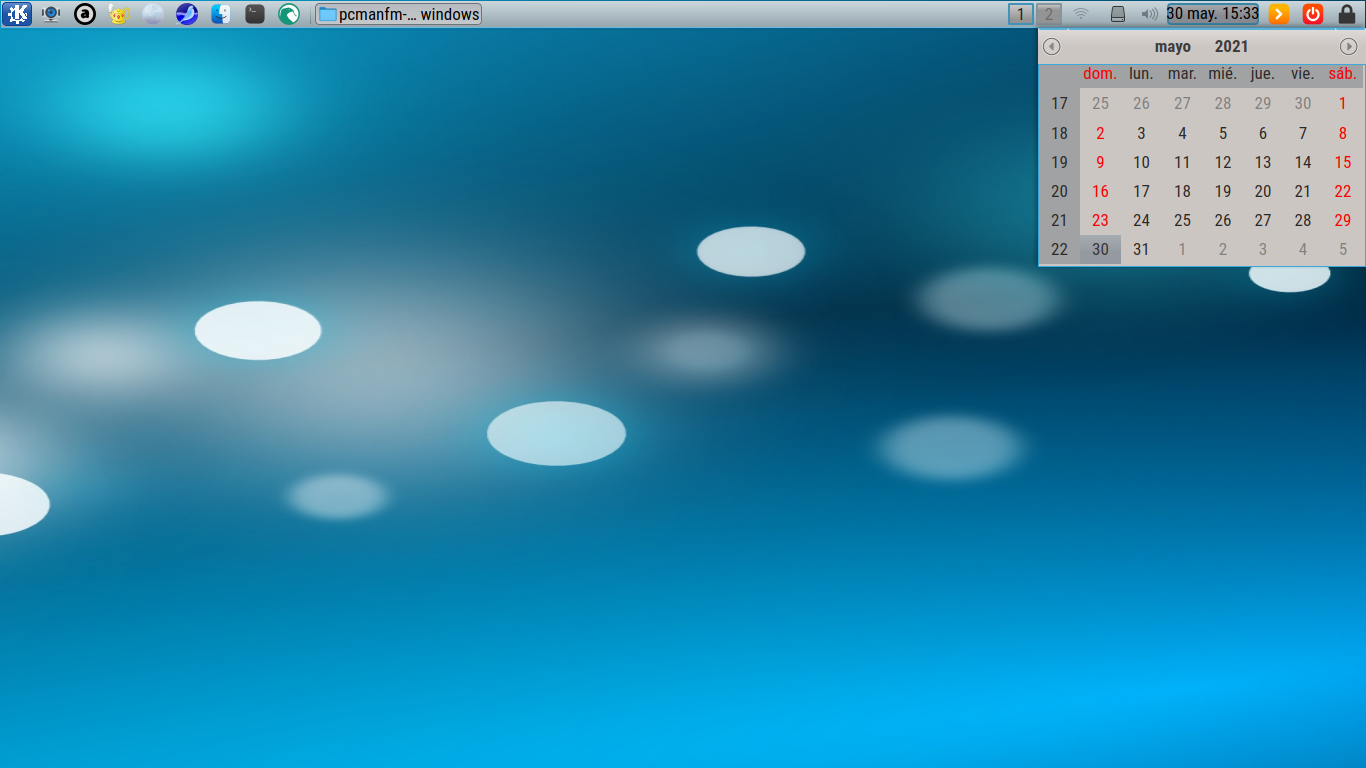Select day 31 in the calendar

(x=1141, y=250)
